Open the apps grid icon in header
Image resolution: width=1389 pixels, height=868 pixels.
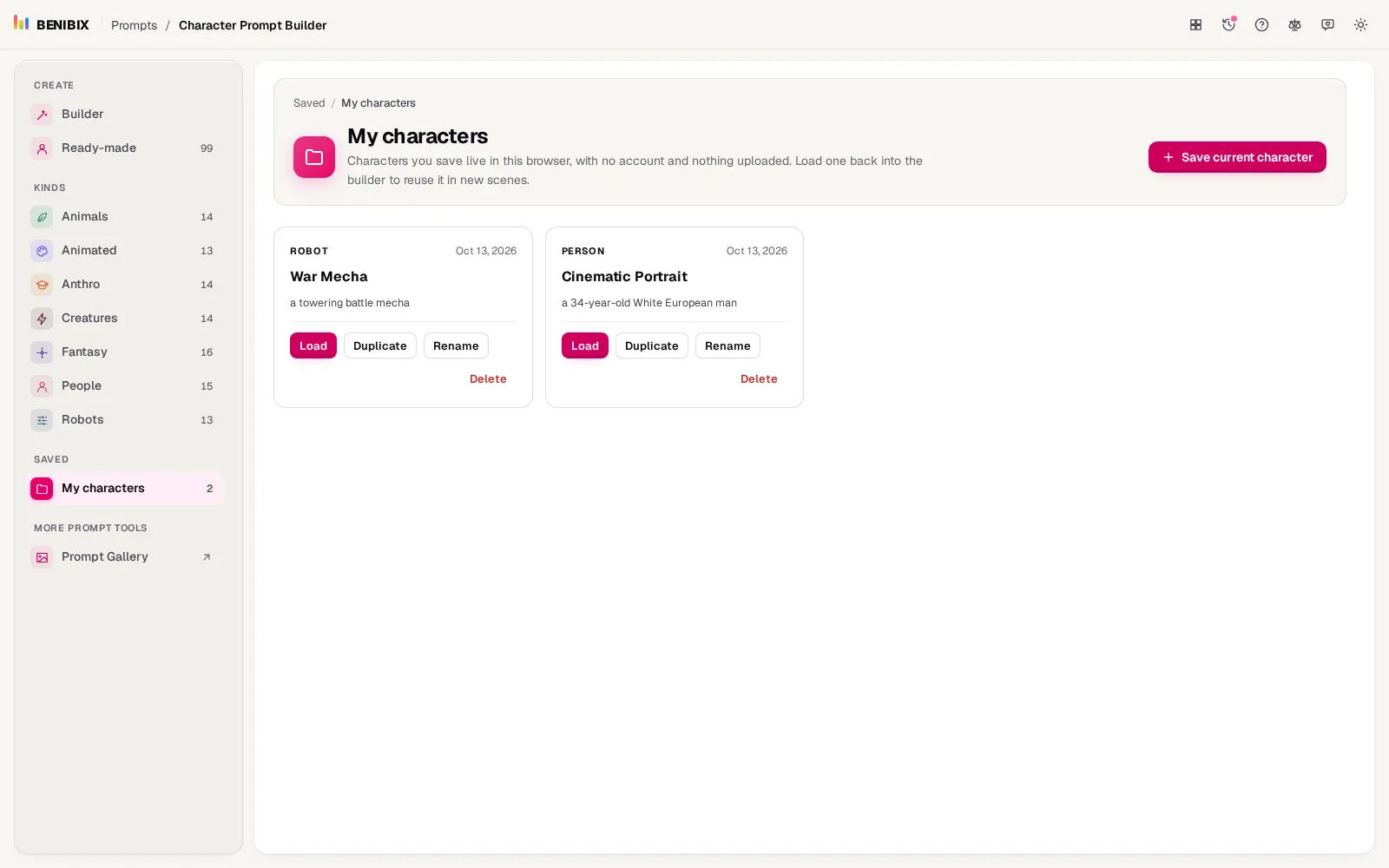coord(1195,25)
